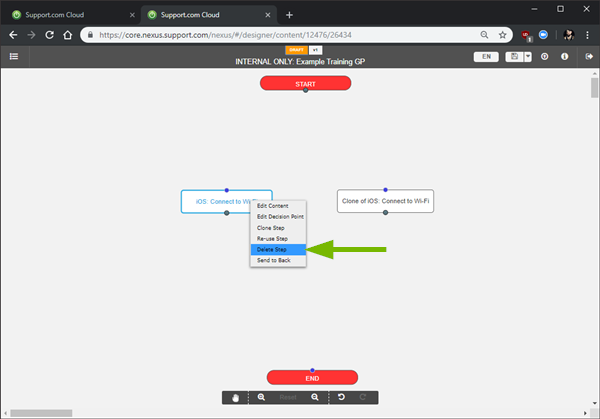Open the info icon in header
The height and width of the screenshot is (419, 600).
coord(564,57)
